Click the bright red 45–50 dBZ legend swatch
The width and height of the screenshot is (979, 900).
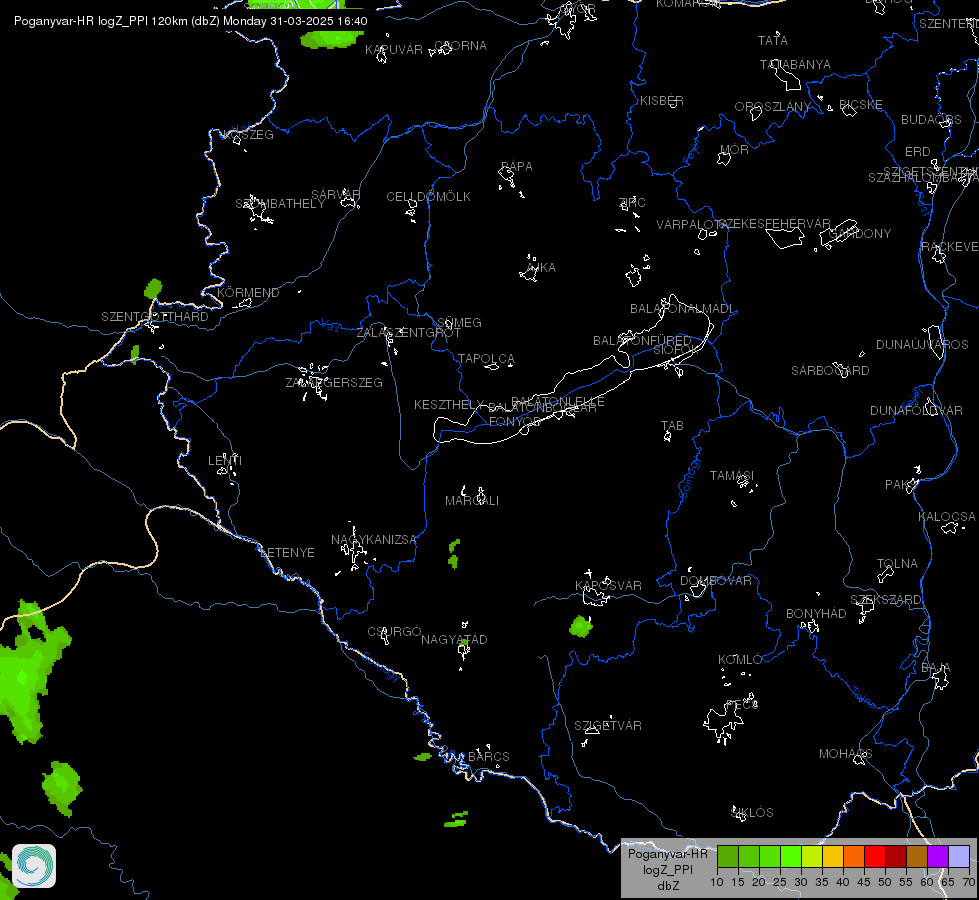[875, 856]
